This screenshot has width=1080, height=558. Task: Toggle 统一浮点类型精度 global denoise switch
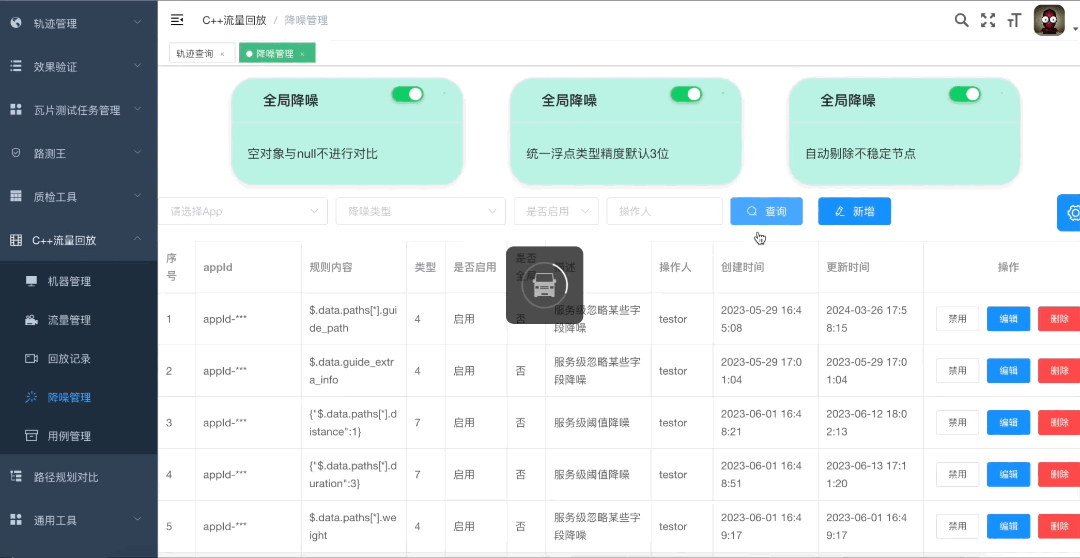[686, 94]
